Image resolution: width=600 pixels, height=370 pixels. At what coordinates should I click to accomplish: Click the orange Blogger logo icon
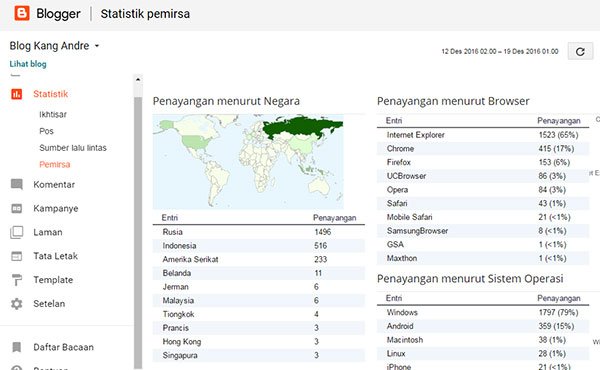click(22, 13)
